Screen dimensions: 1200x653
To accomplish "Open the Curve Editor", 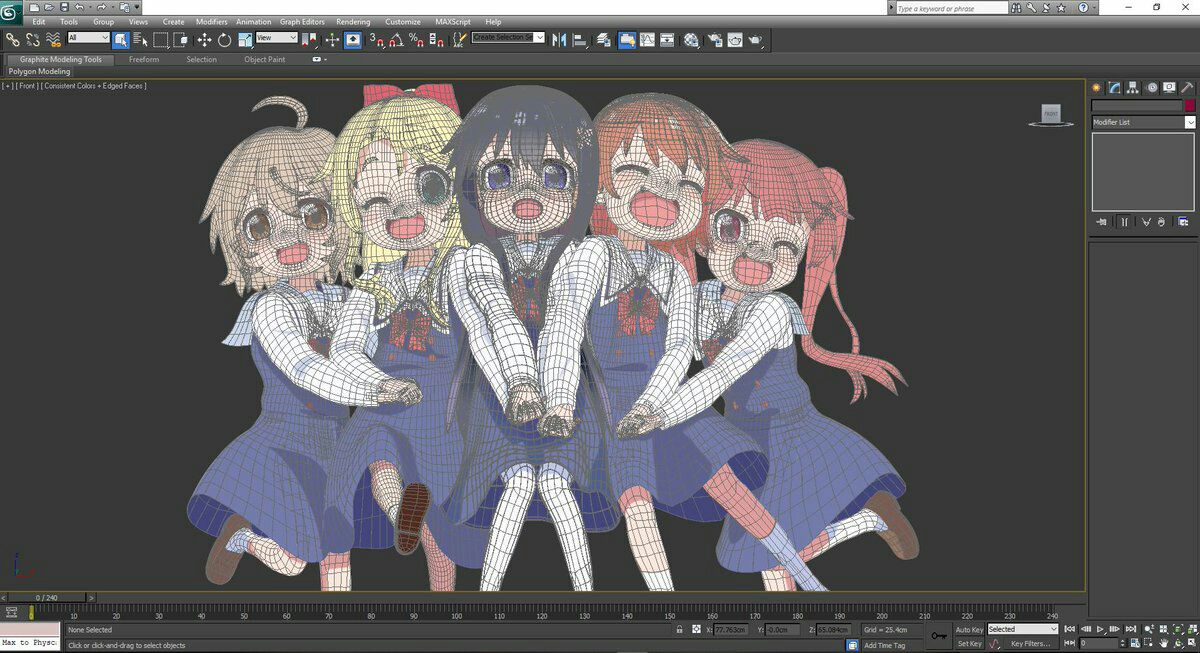I will point(647,40).
